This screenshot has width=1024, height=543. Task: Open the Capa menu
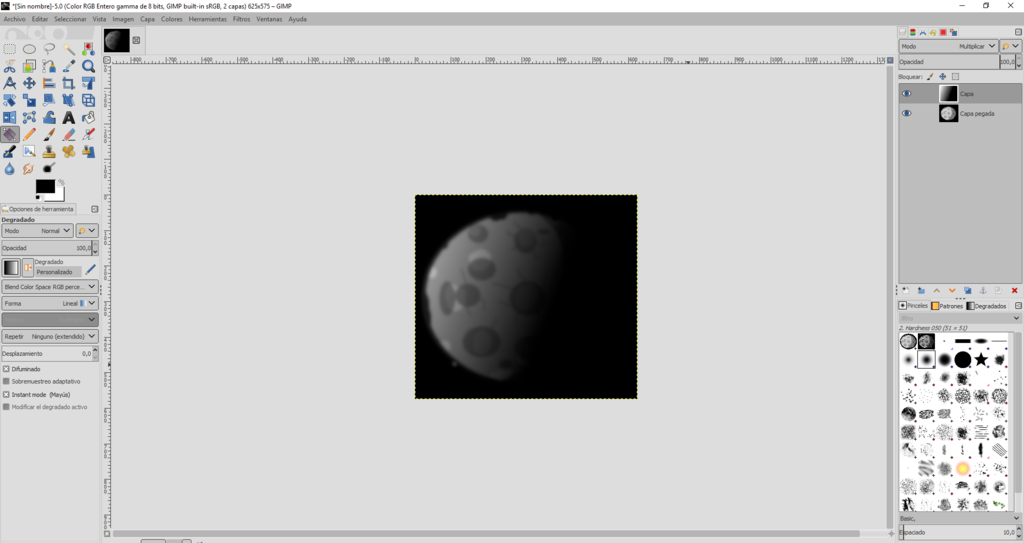(x=148, y=19)
